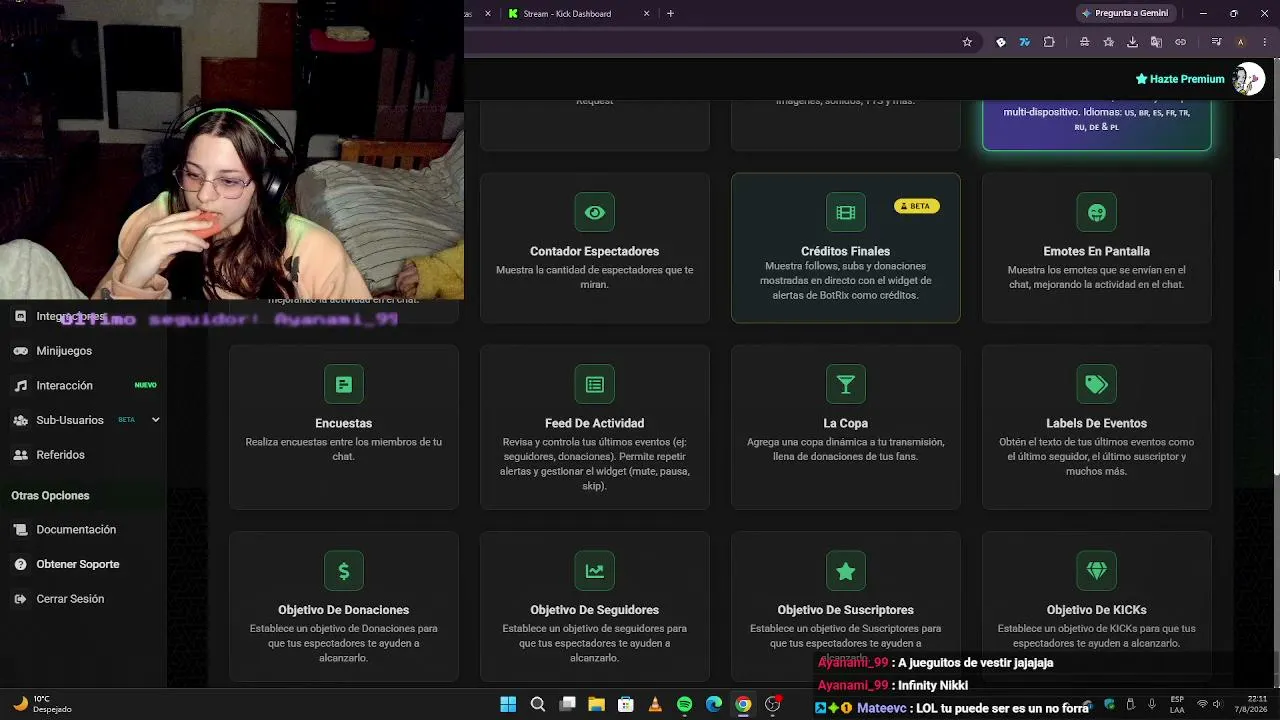Expand the Sub-Usuarios submenu chevron
This screenshot has height=720, width=1280.
(x=155, y=420)
